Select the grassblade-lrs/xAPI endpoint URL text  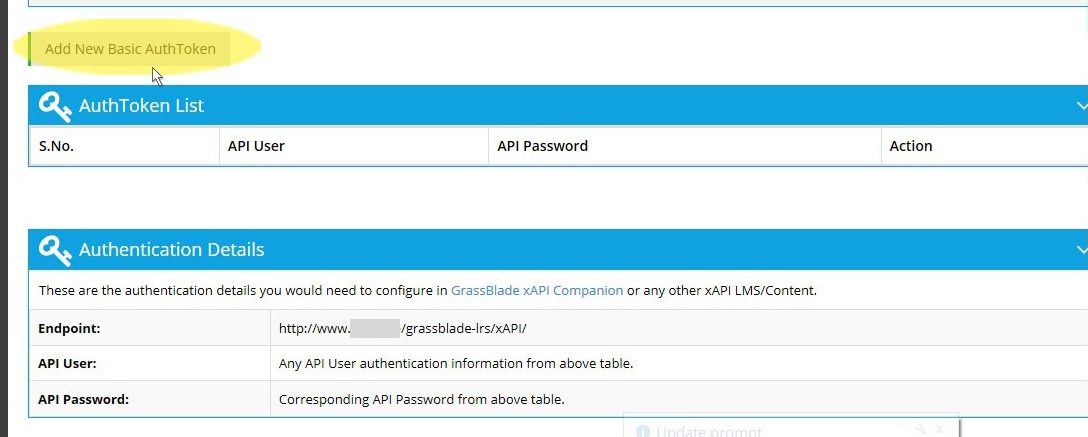402,328
